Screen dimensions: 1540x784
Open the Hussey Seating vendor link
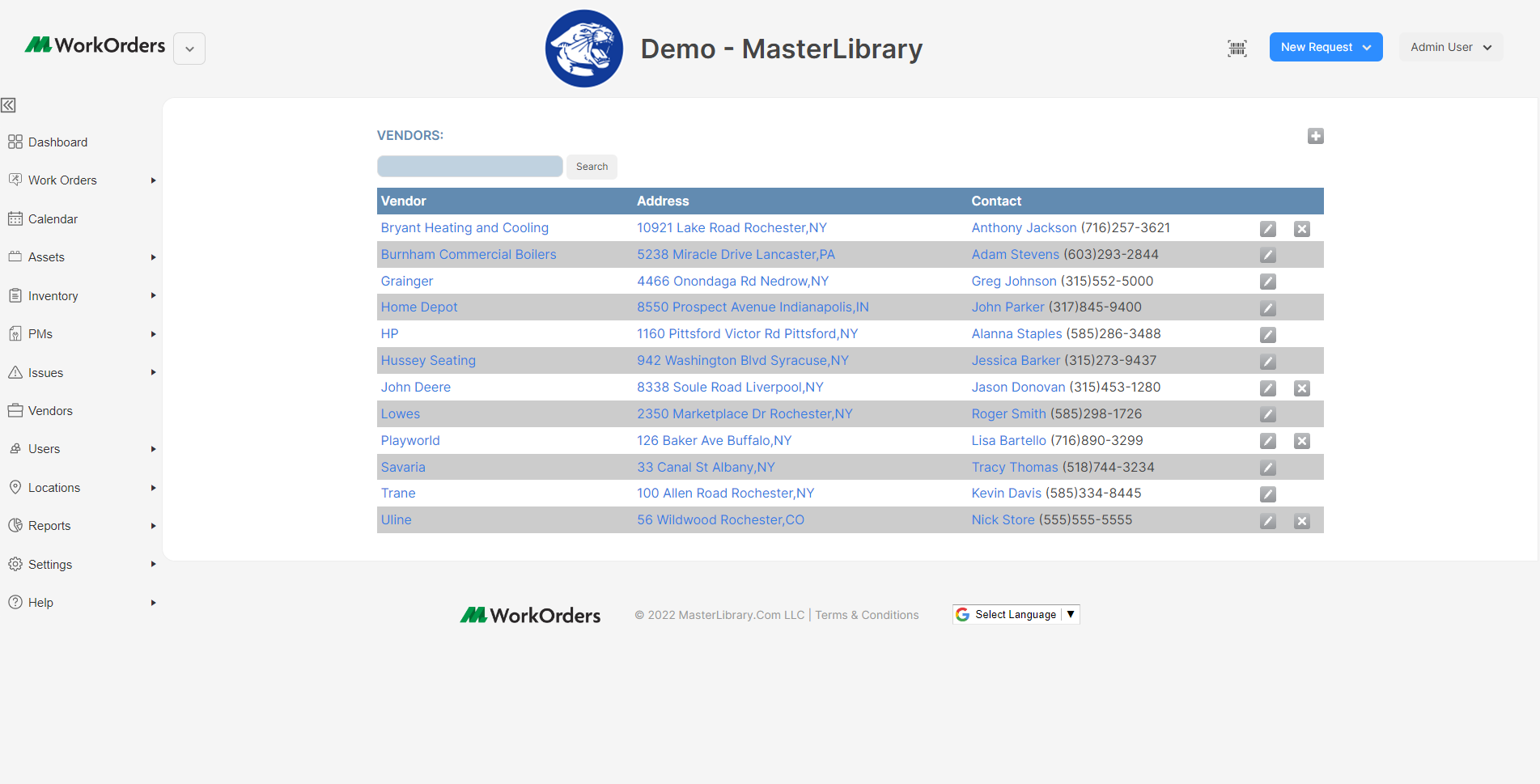pyautogui.click(x=428, y=361)
